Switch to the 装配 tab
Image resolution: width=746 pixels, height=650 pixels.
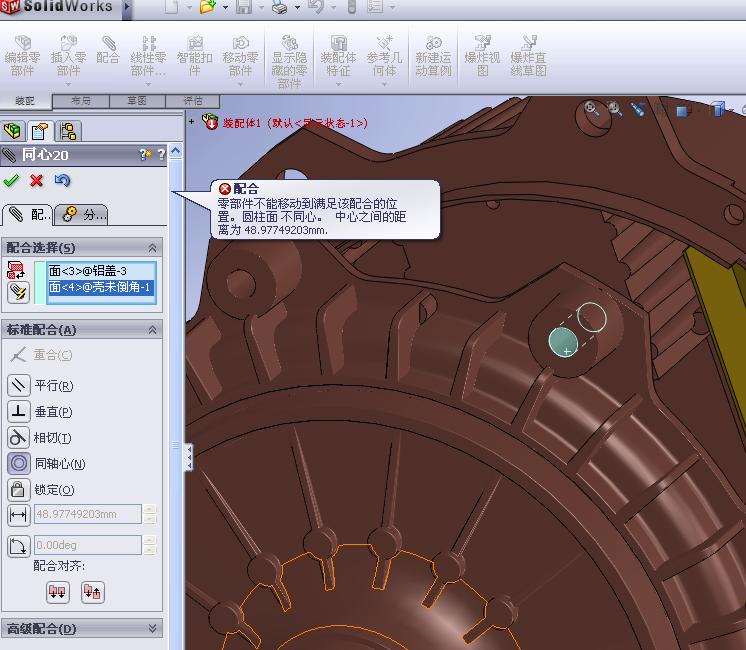point(25,100)
